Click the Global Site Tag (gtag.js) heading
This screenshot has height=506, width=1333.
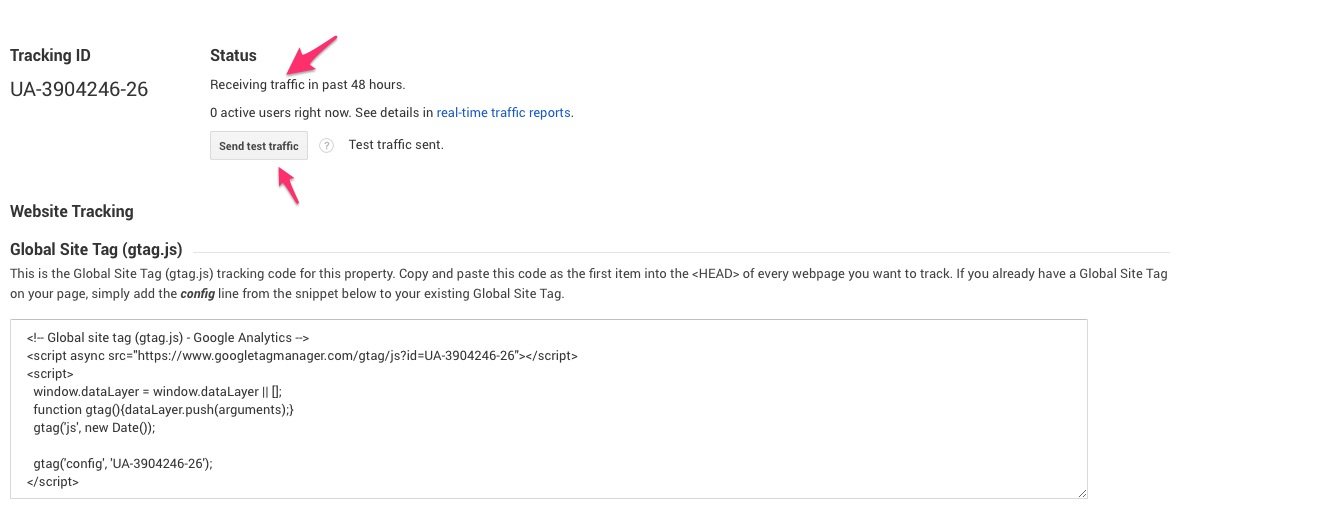(96, 250)
